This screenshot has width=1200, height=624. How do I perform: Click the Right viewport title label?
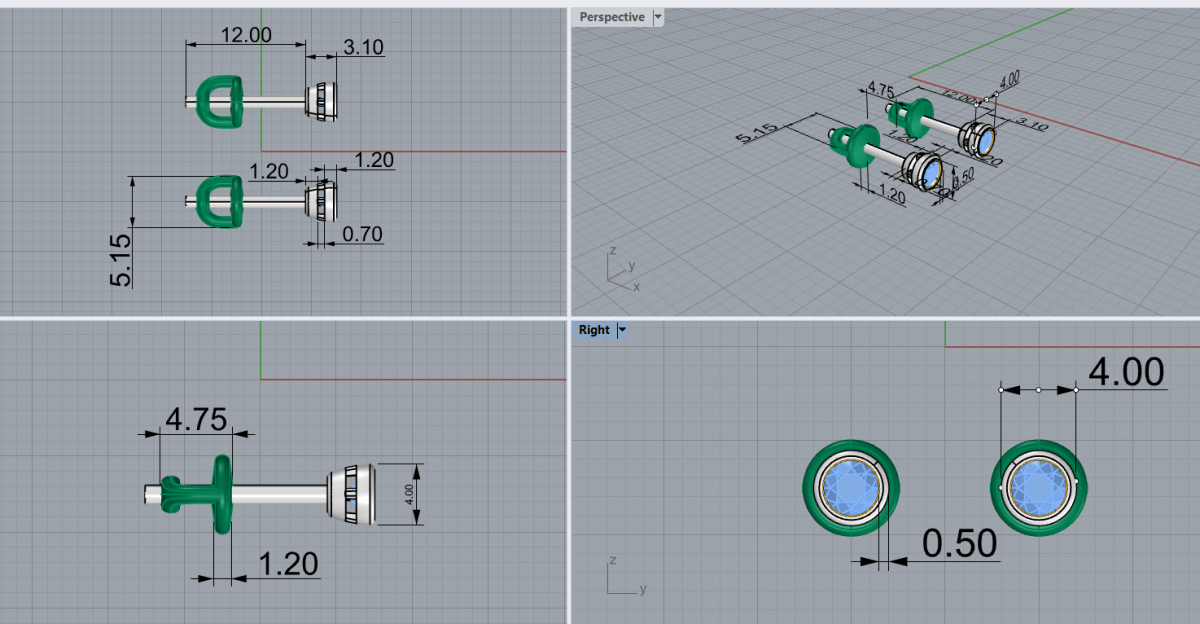[x=593, y=330]
